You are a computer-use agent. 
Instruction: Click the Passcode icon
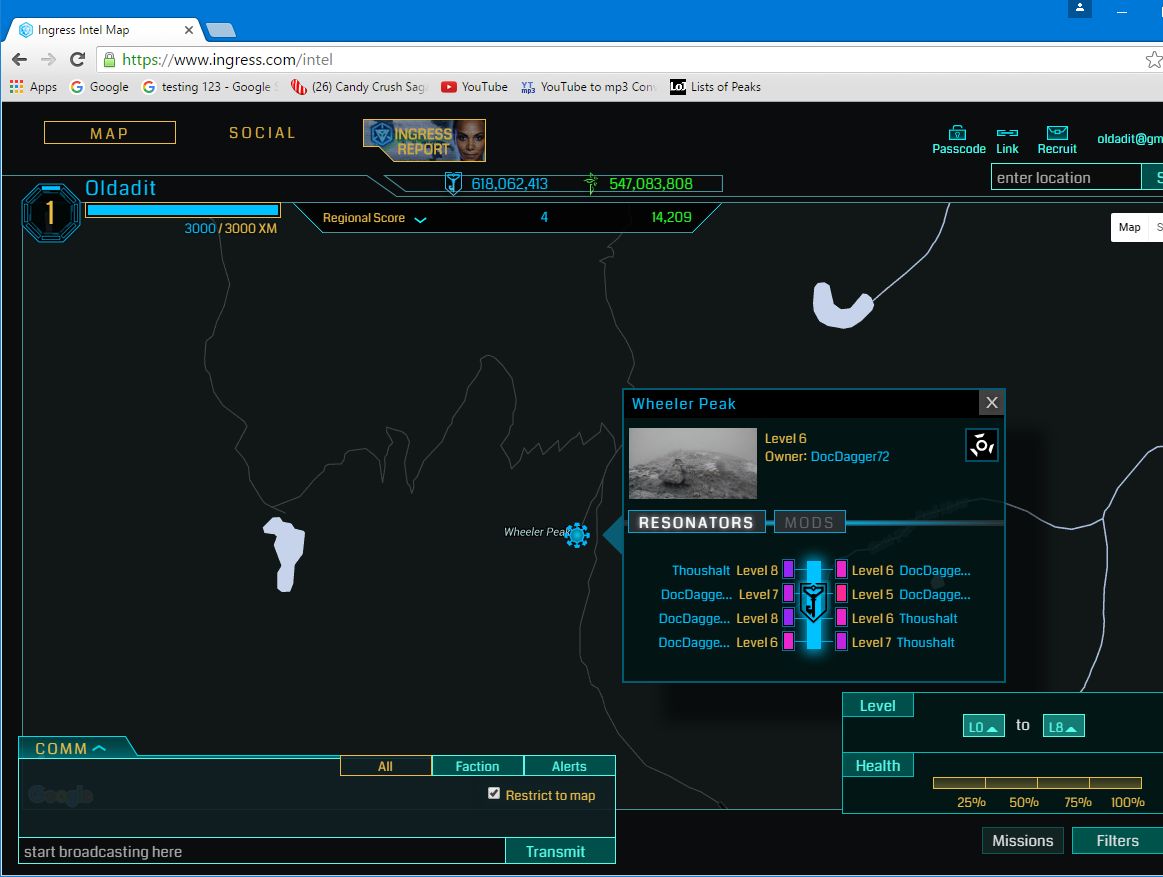click(958, 133)
